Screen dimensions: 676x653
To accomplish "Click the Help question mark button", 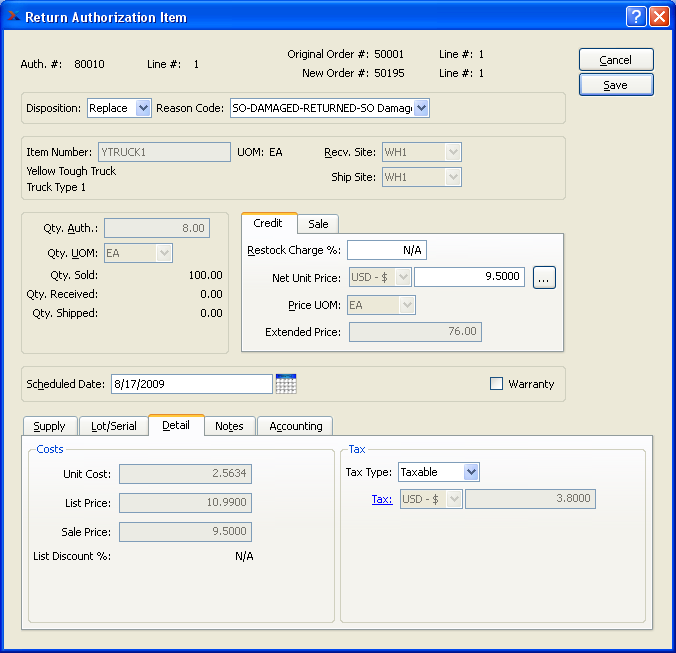I will pos(637,17).
